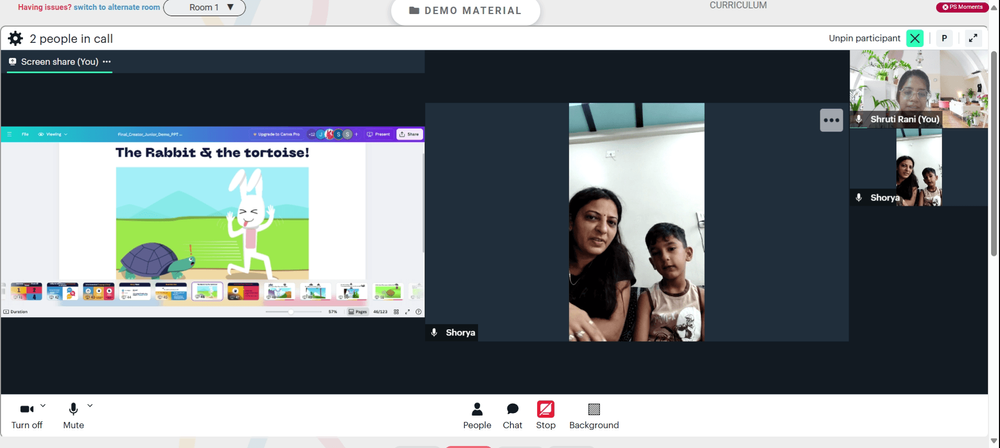The width and height of the screenshot is (1000, 448).
Task: Open more options on Screen share tab
Action: click(107, 62)
